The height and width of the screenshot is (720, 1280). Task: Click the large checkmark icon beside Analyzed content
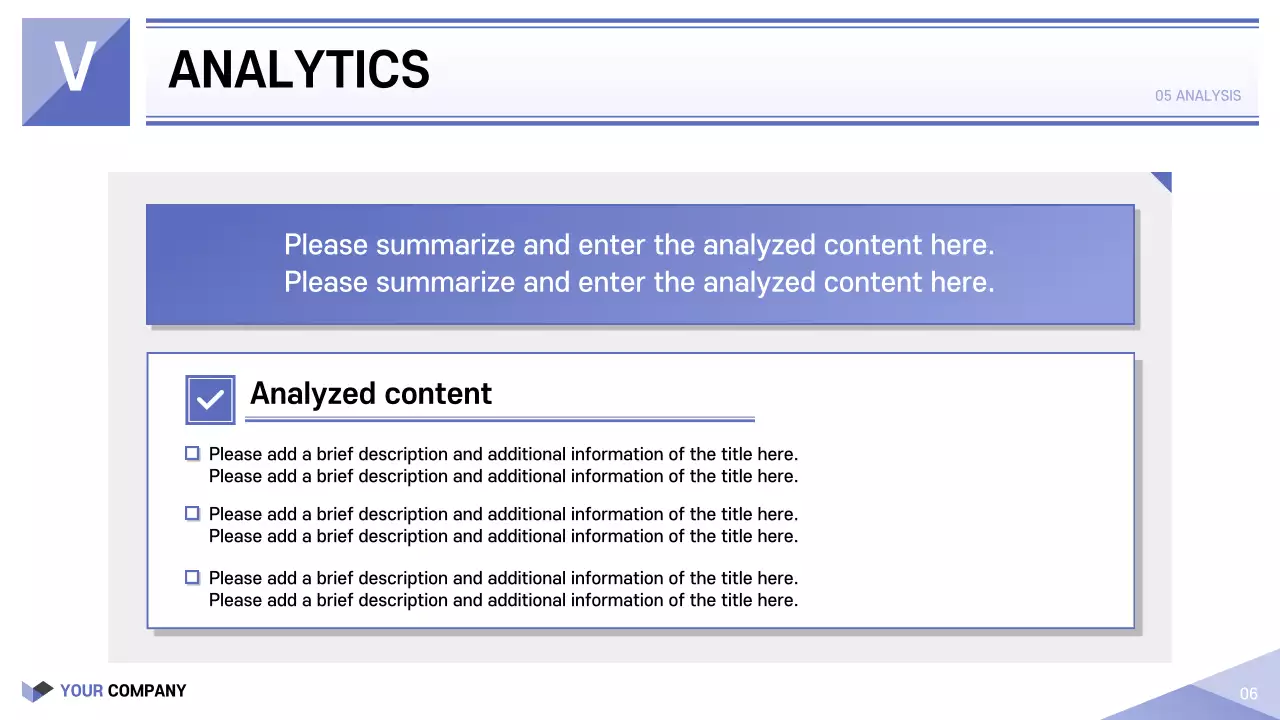point(210,400)
